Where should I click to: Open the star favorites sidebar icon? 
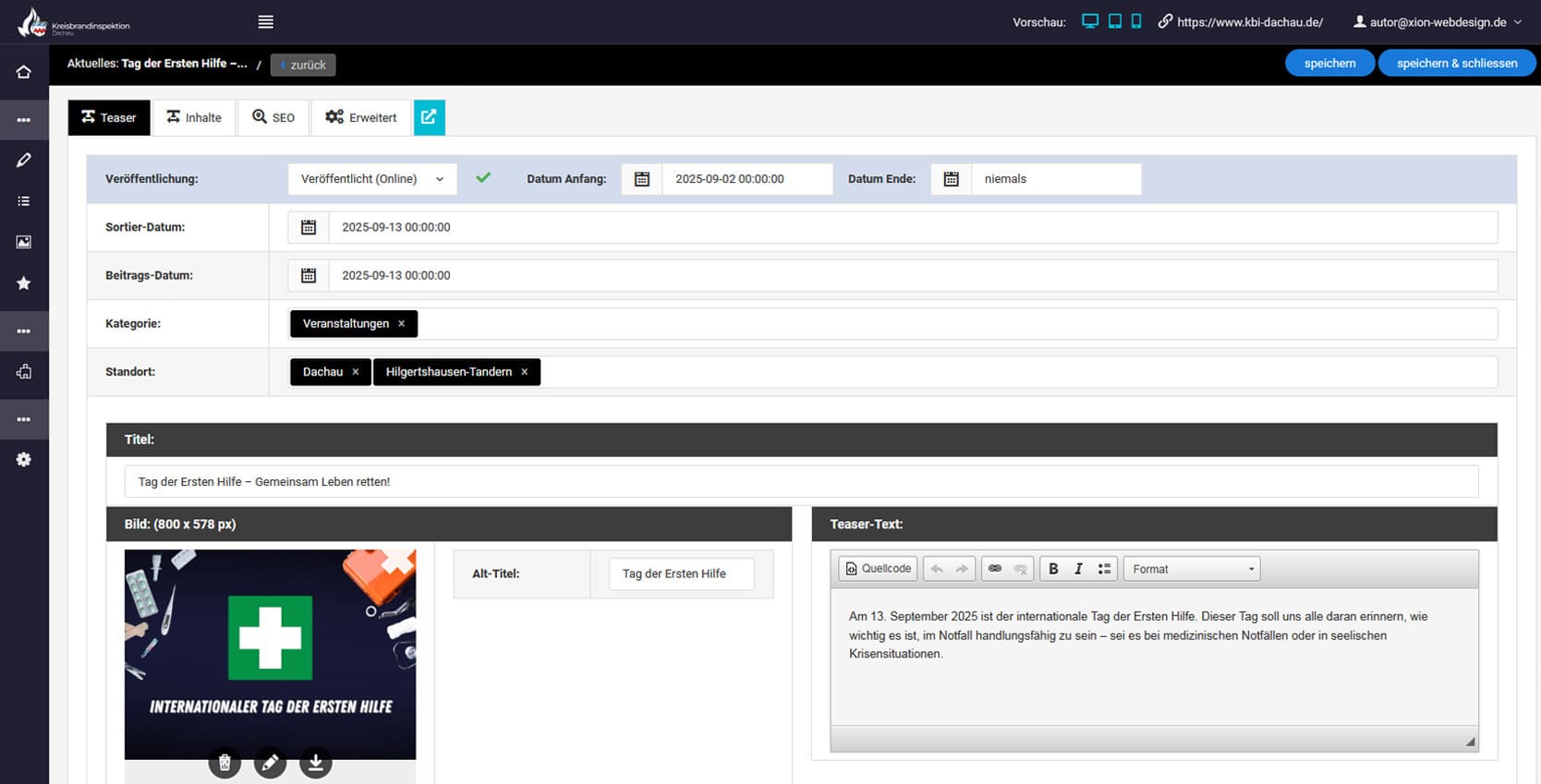[x=24, y=283]
